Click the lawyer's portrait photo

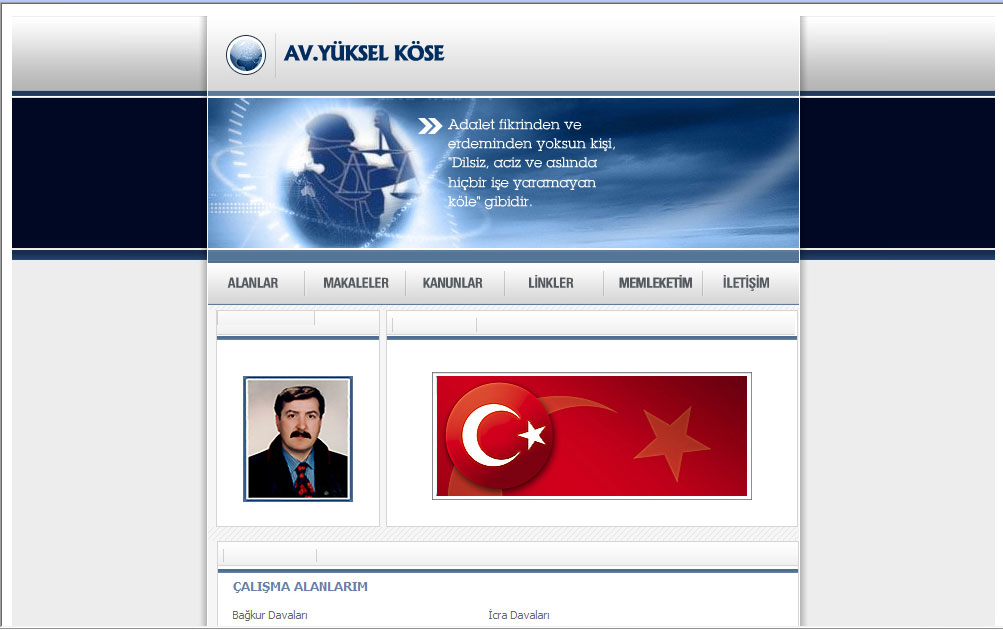coord(298,439)
